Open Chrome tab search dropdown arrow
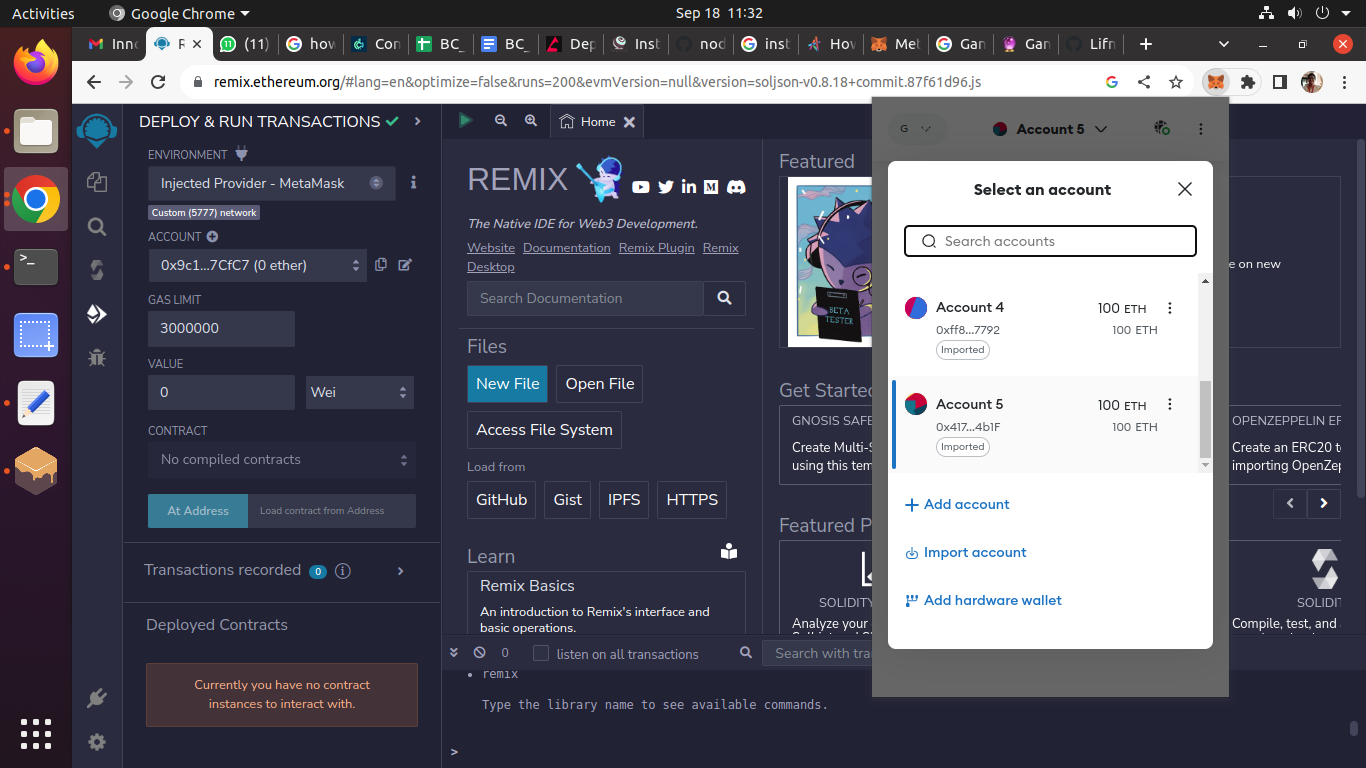 coord(1224,44)
